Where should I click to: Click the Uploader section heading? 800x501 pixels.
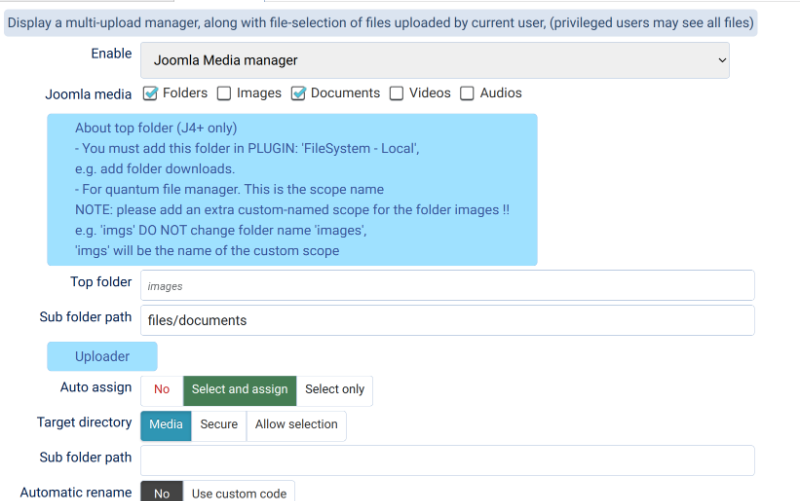coord(102,356)
